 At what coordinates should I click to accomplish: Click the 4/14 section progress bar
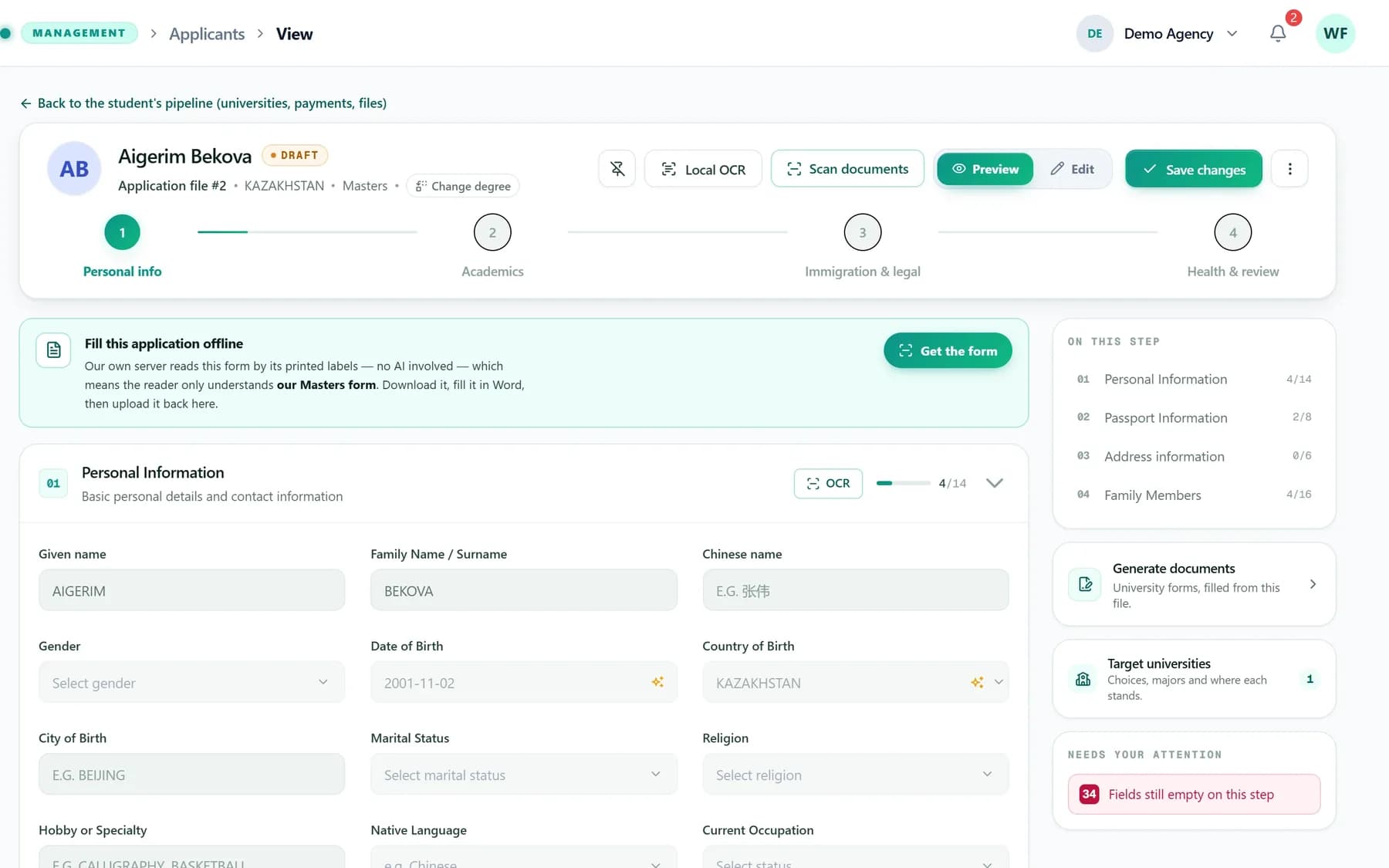tap(904, 483)
